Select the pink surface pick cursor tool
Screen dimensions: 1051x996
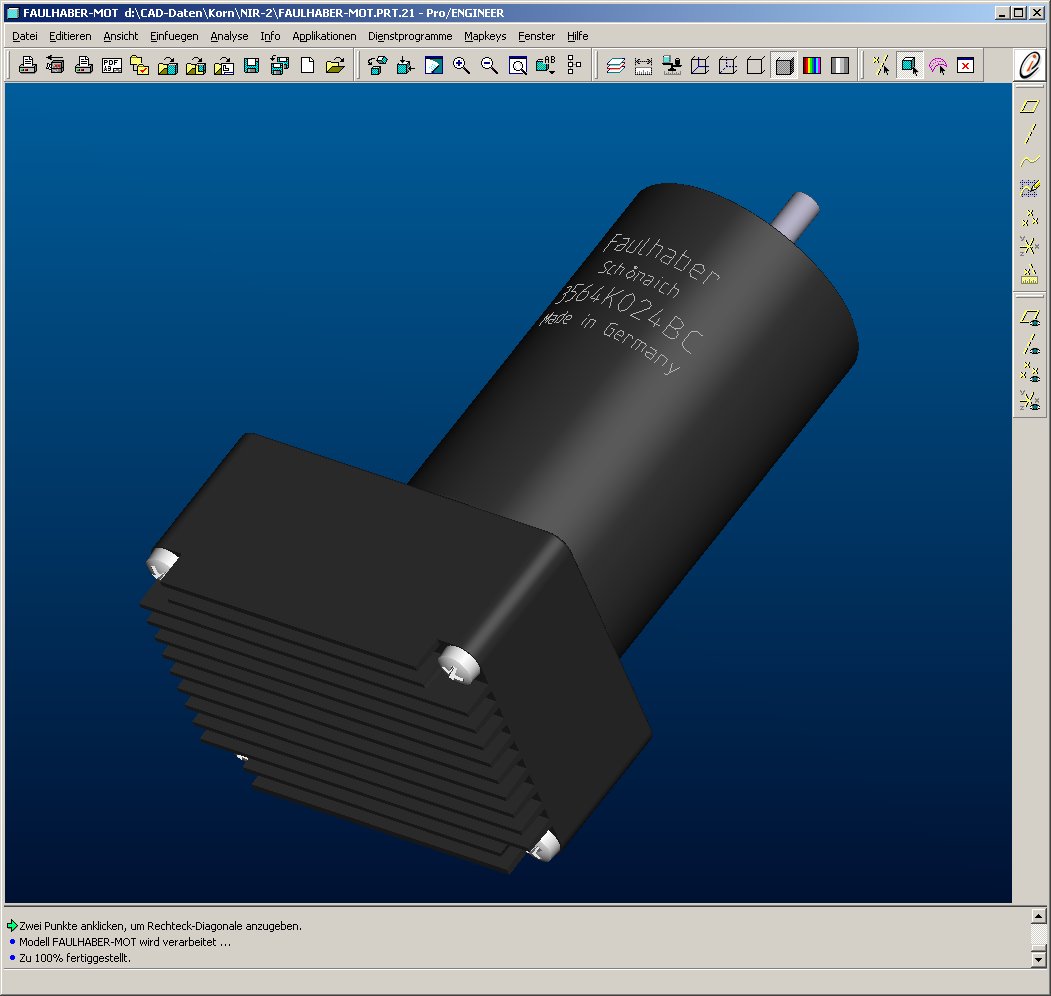point(938,65)
